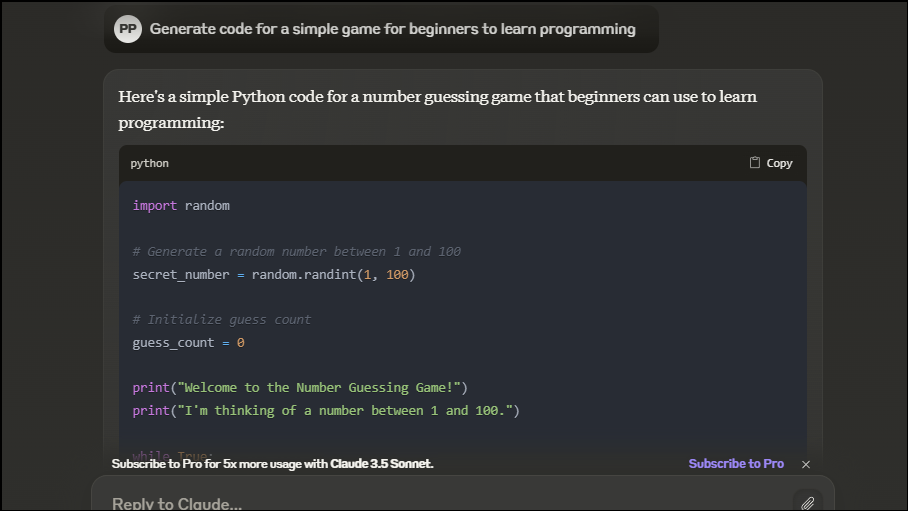Open the paperclip attachment icon
Screen dimensions: 908x511
coord(807,503)
